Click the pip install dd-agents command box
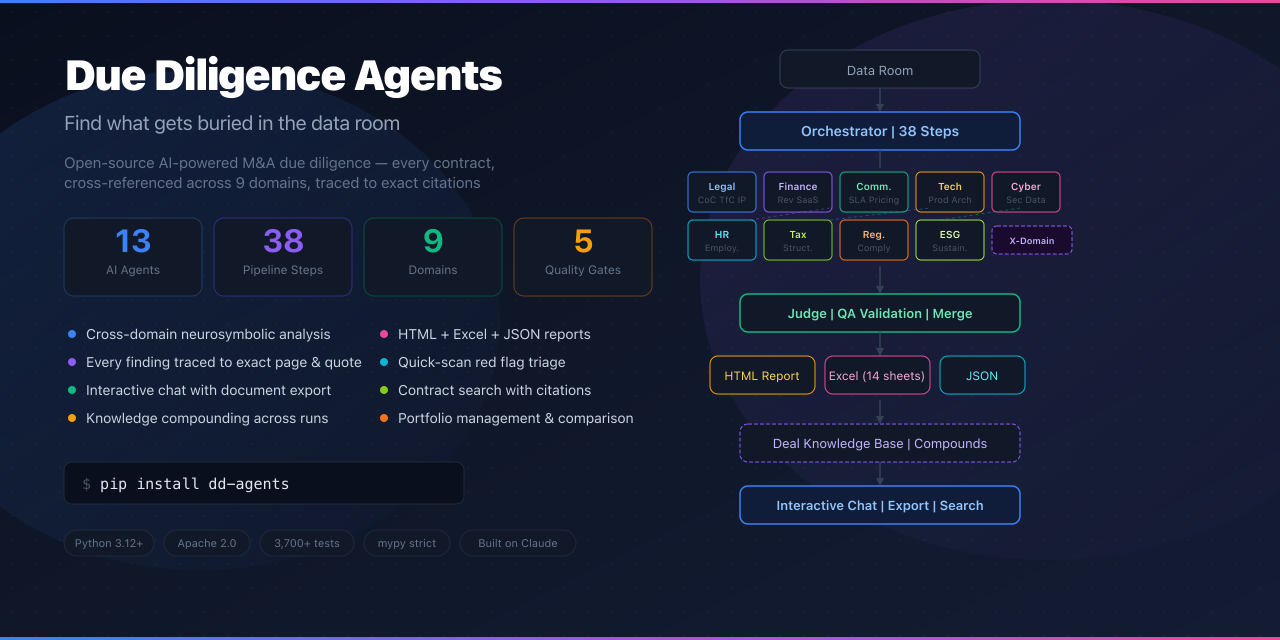The image size is (1280, 640). 264,483
